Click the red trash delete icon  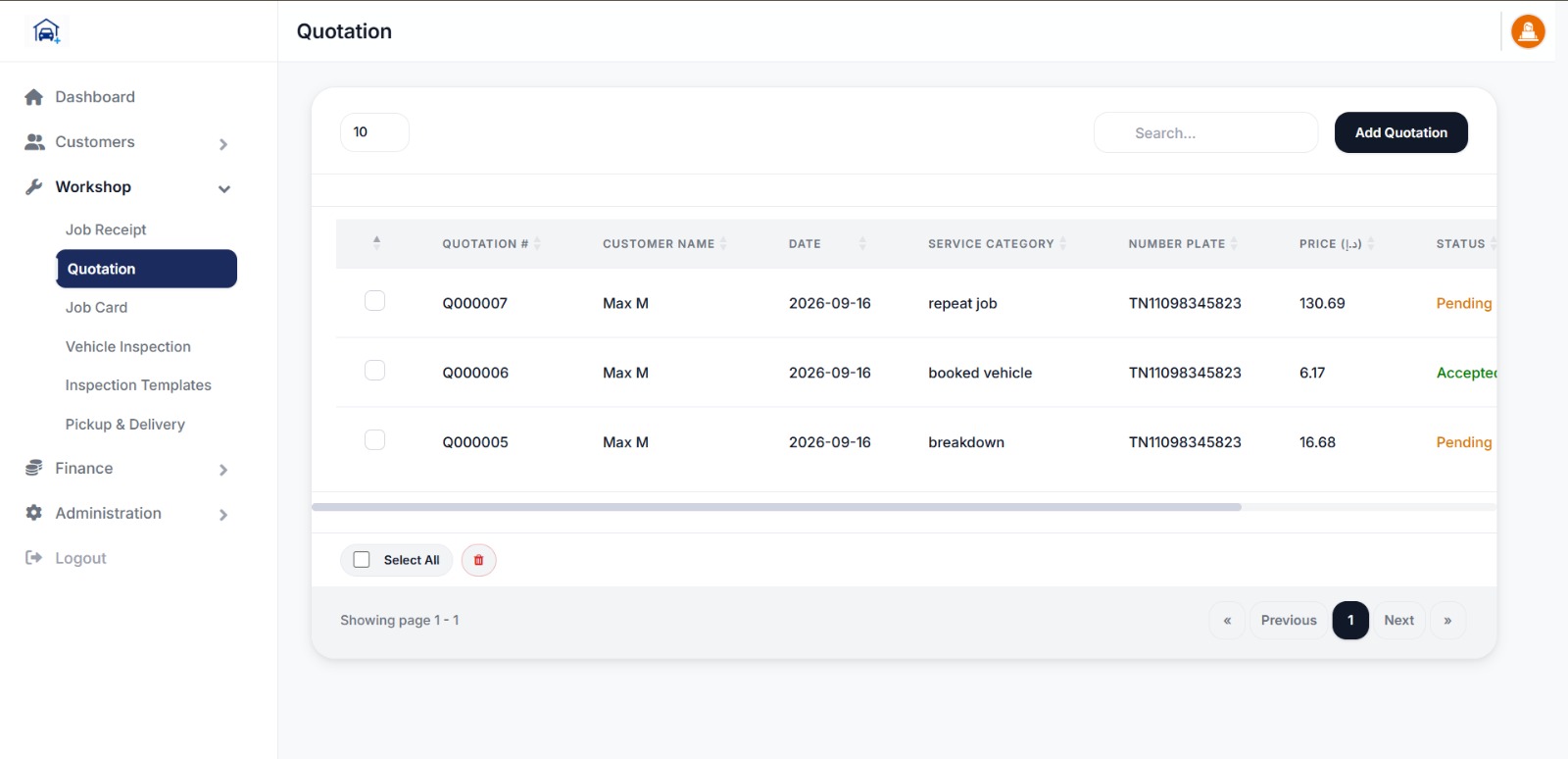click(479, 560)
